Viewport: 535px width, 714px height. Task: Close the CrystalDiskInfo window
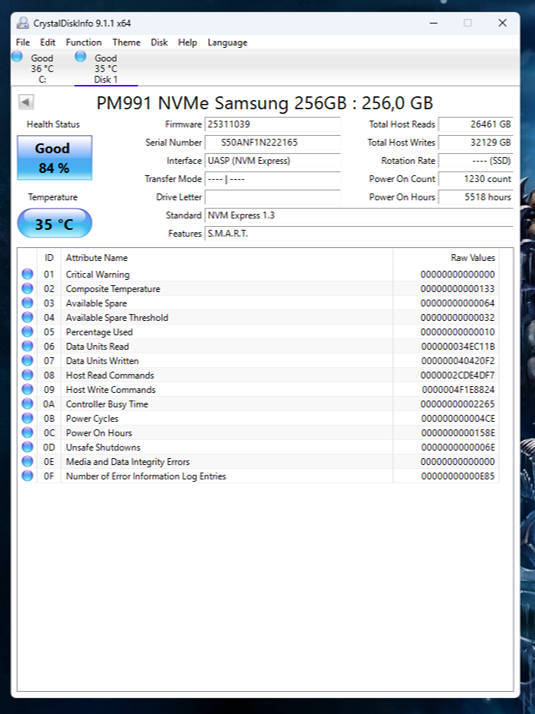tap(502, 23)
